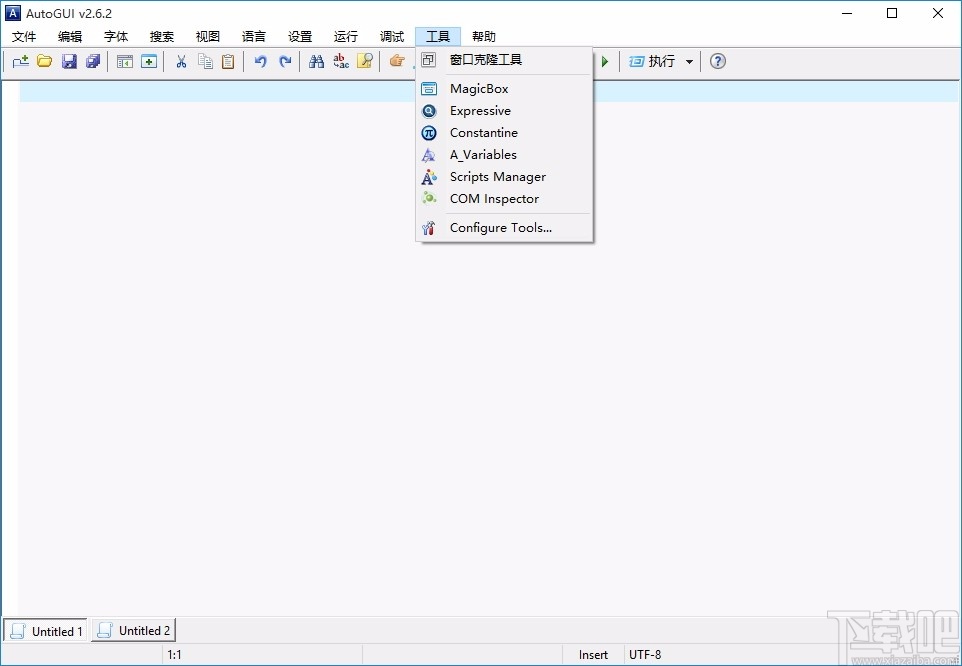The width and height of the screenshot is (962, 666).
Task: Cut selection using scissors icon
Action: tap(181, 61)
